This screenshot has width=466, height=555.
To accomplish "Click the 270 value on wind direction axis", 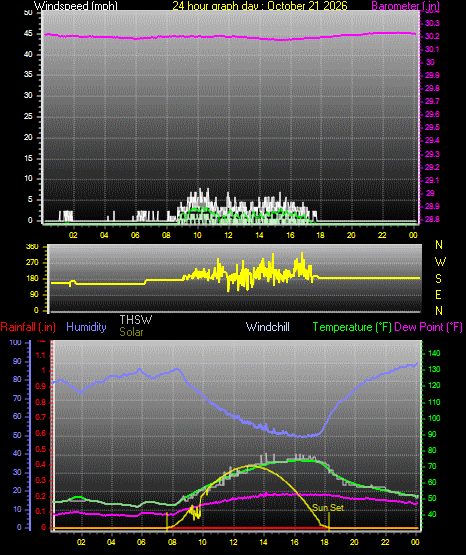I will 32,263.
